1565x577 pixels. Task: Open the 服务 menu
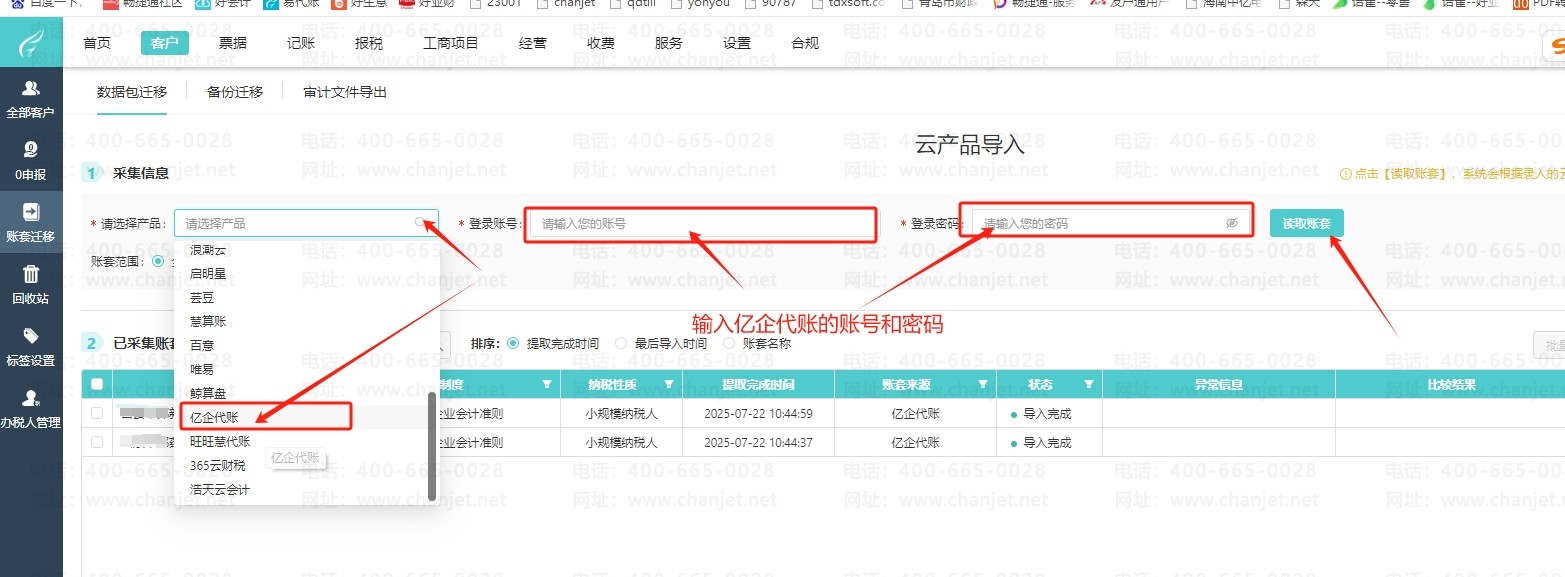[x=669, y=43]
